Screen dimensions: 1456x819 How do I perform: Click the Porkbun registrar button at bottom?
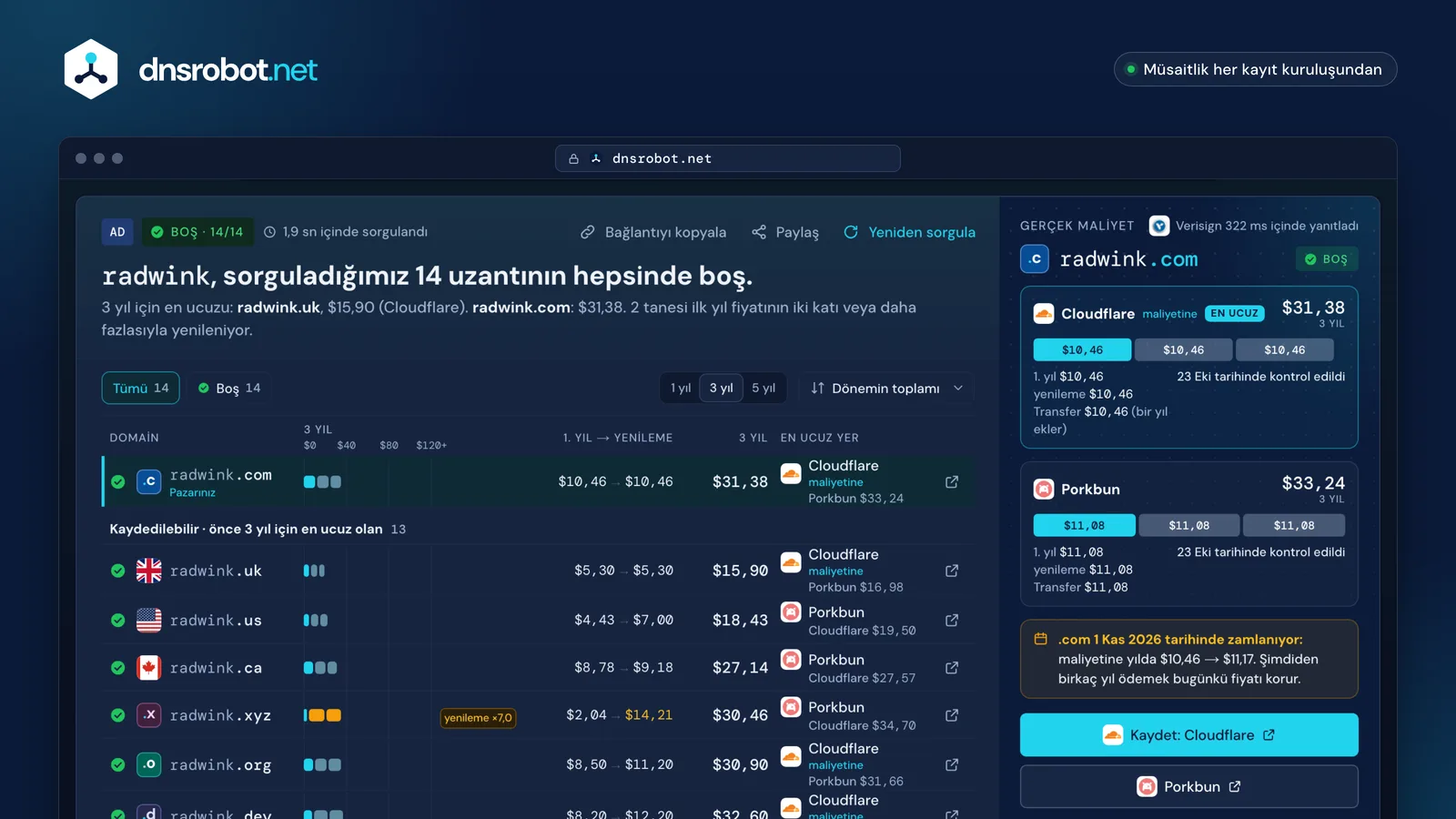(x=1189, y=787)
